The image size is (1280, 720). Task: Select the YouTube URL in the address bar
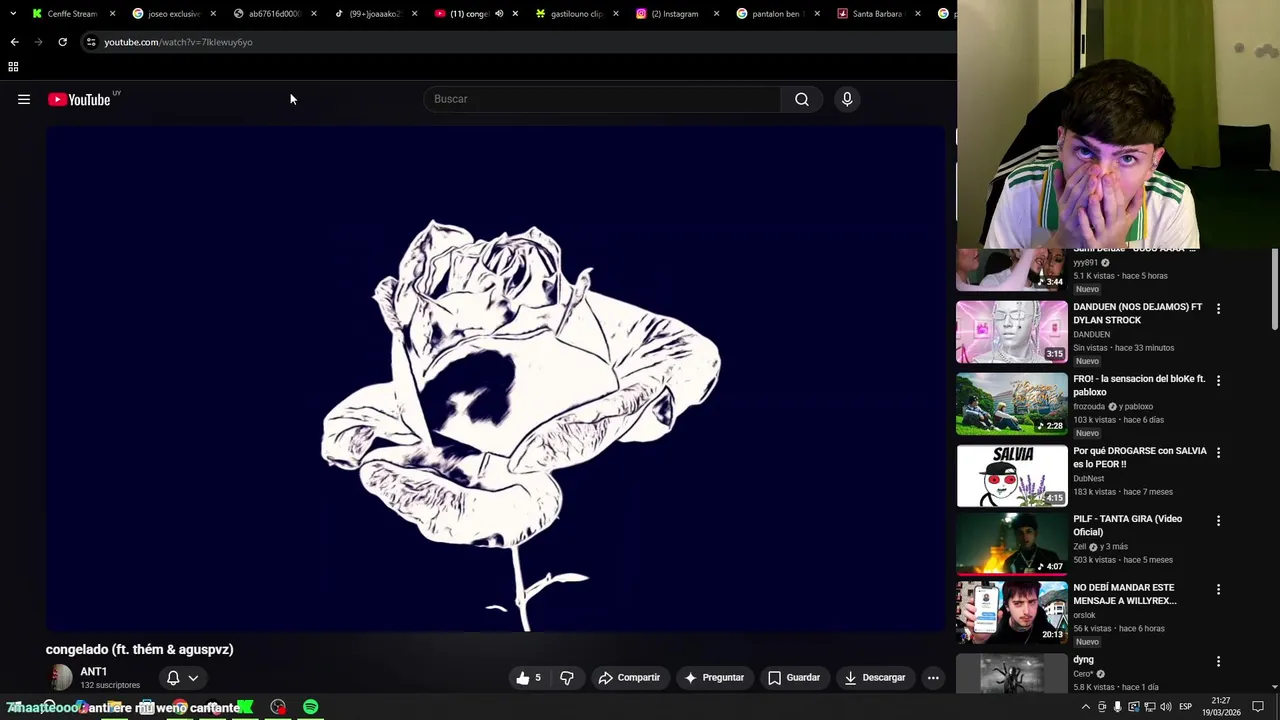tap(178, 42)
